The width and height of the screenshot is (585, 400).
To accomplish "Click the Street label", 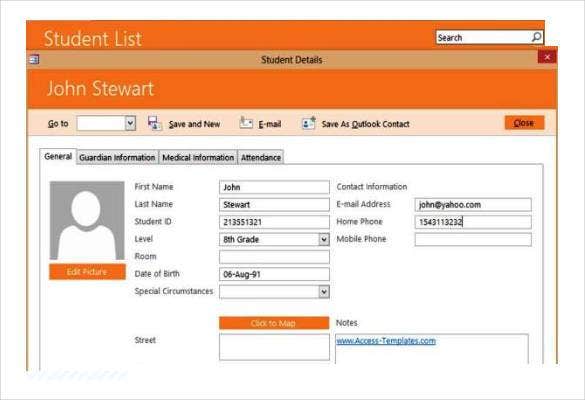I will point(145,340).
